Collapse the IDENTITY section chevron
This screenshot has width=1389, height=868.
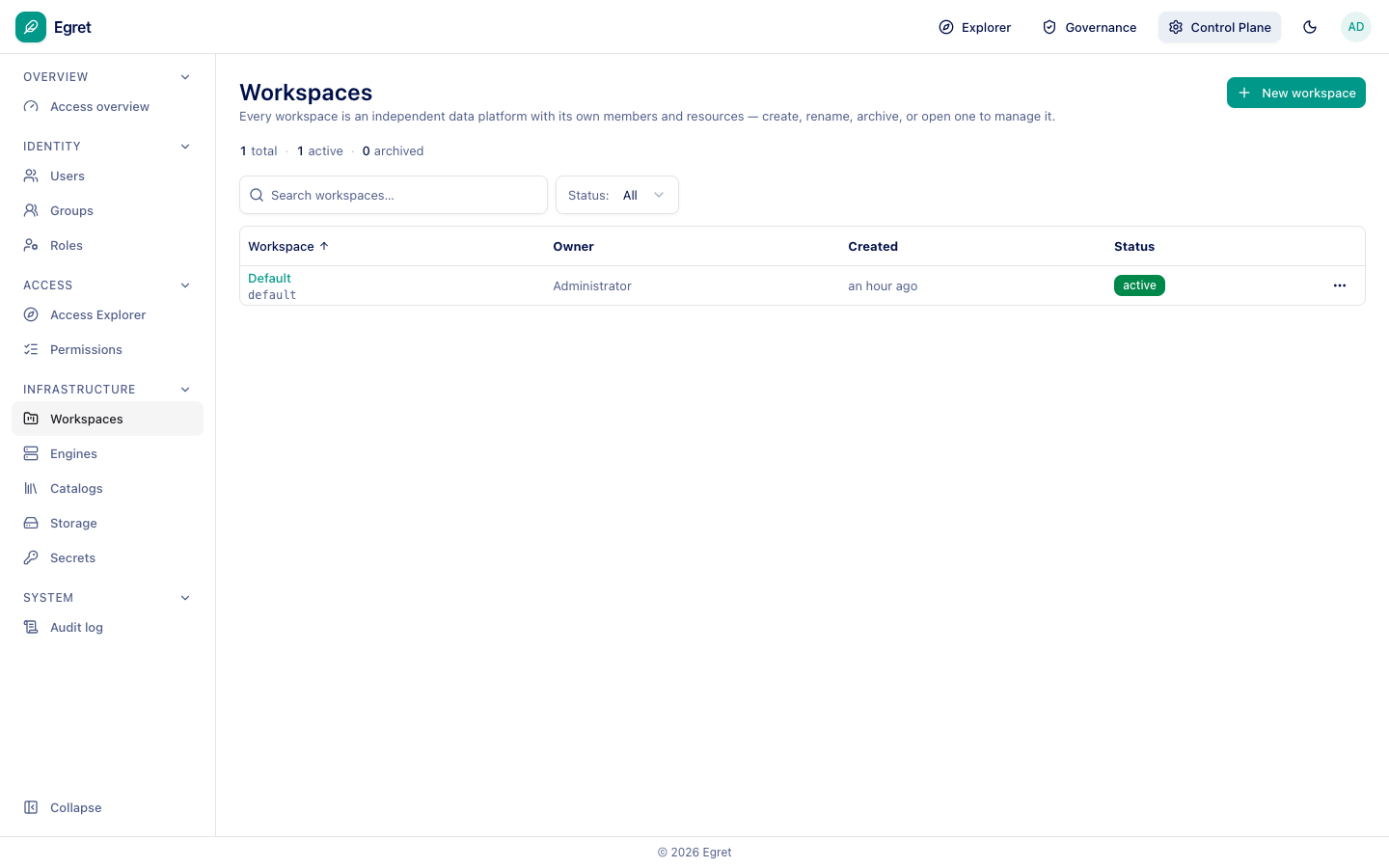(185, 147)
